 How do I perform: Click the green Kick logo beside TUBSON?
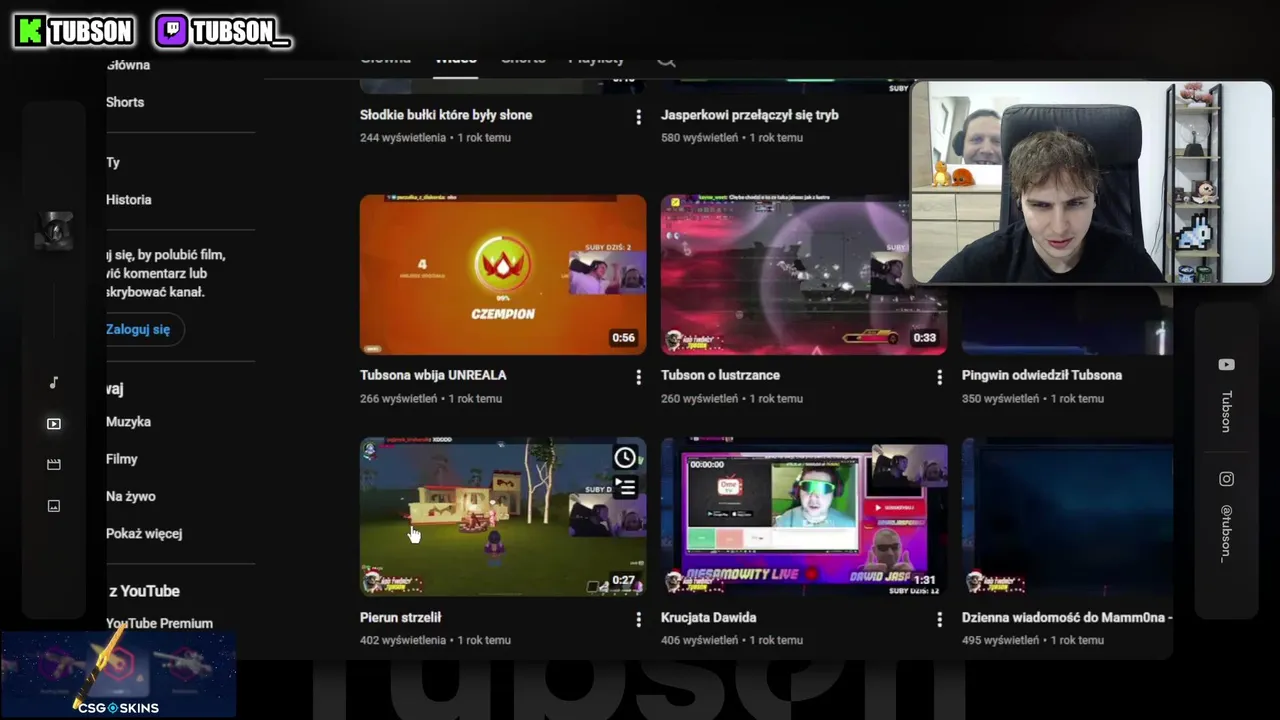[31, 31]
